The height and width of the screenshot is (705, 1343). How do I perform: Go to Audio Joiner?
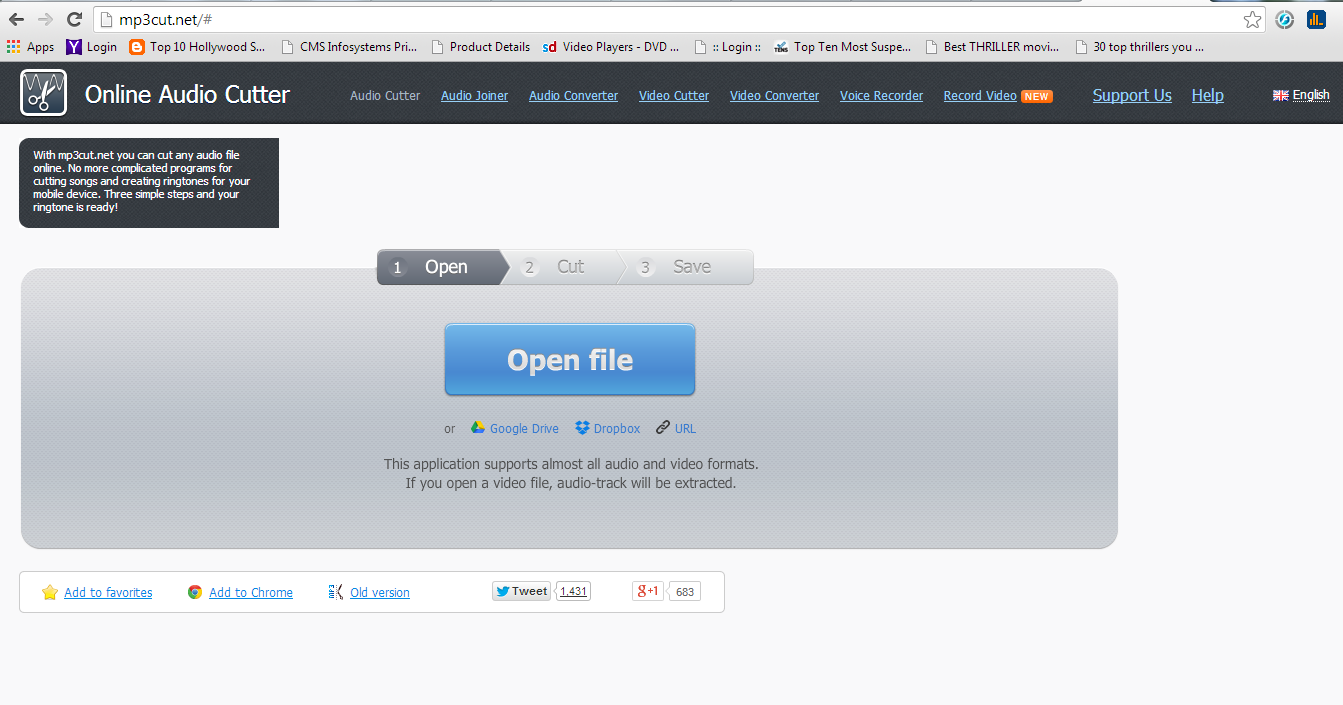pos(474,96)
